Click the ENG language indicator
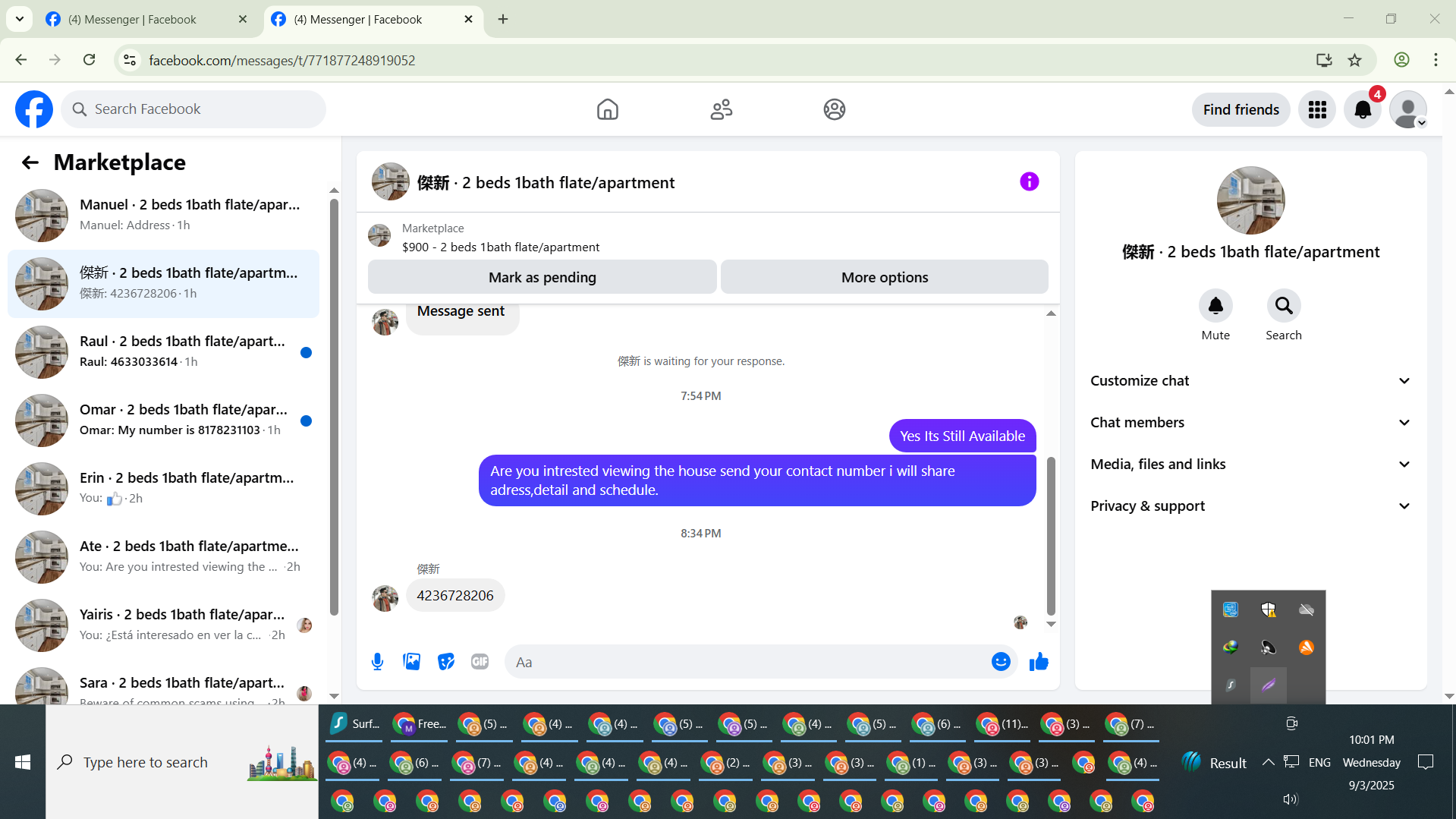 [1319, 762]
